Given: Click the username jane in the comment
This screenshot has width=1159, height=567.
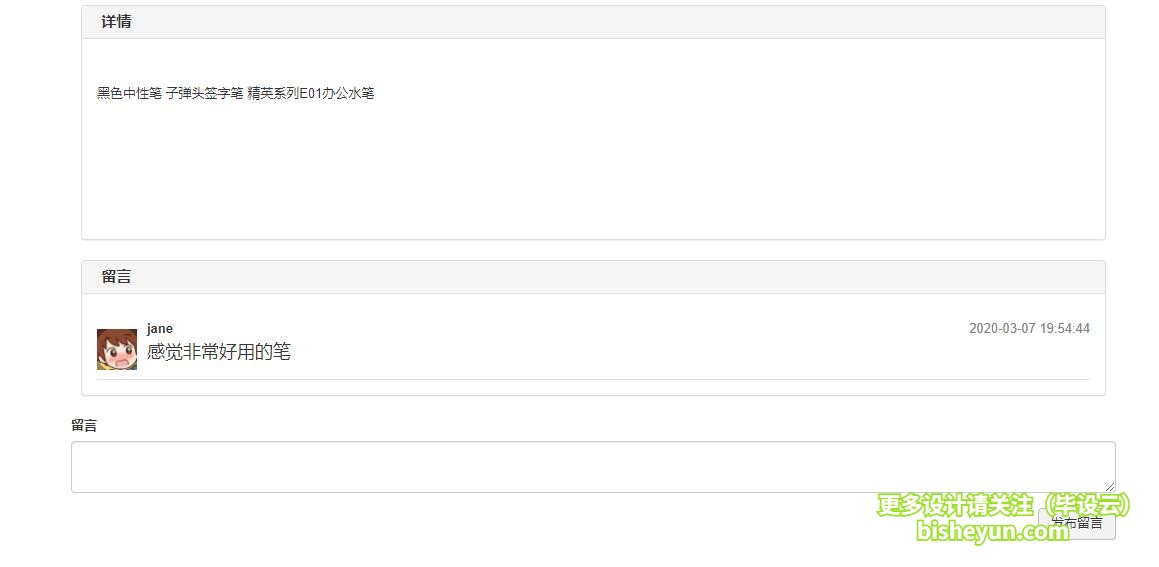Looking at the screenshot, I should [160, 329].
